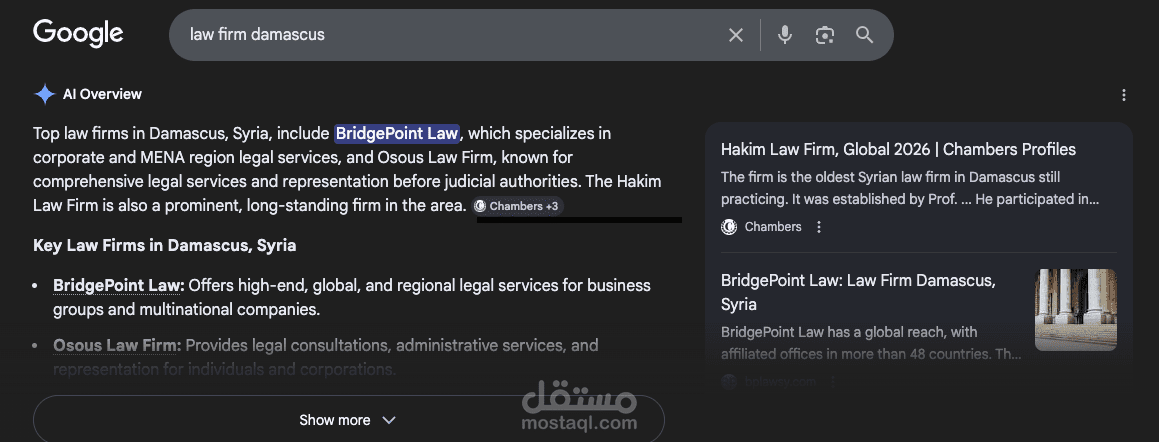
Task: Expand the overview with Show more
Action: [x=348, y=420]
